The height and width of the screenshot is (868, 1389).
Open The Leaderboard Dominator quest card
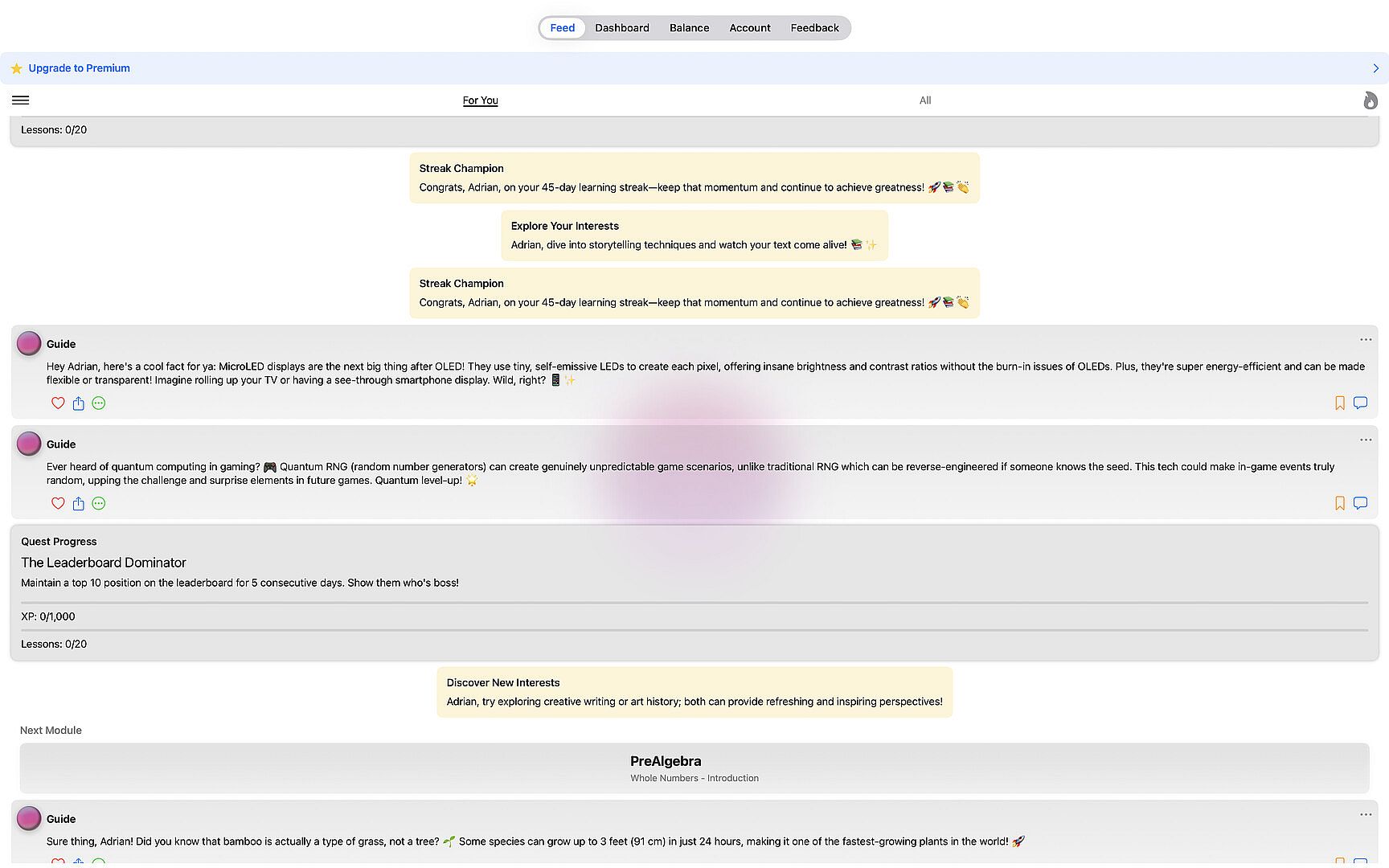tap(694, 593)
